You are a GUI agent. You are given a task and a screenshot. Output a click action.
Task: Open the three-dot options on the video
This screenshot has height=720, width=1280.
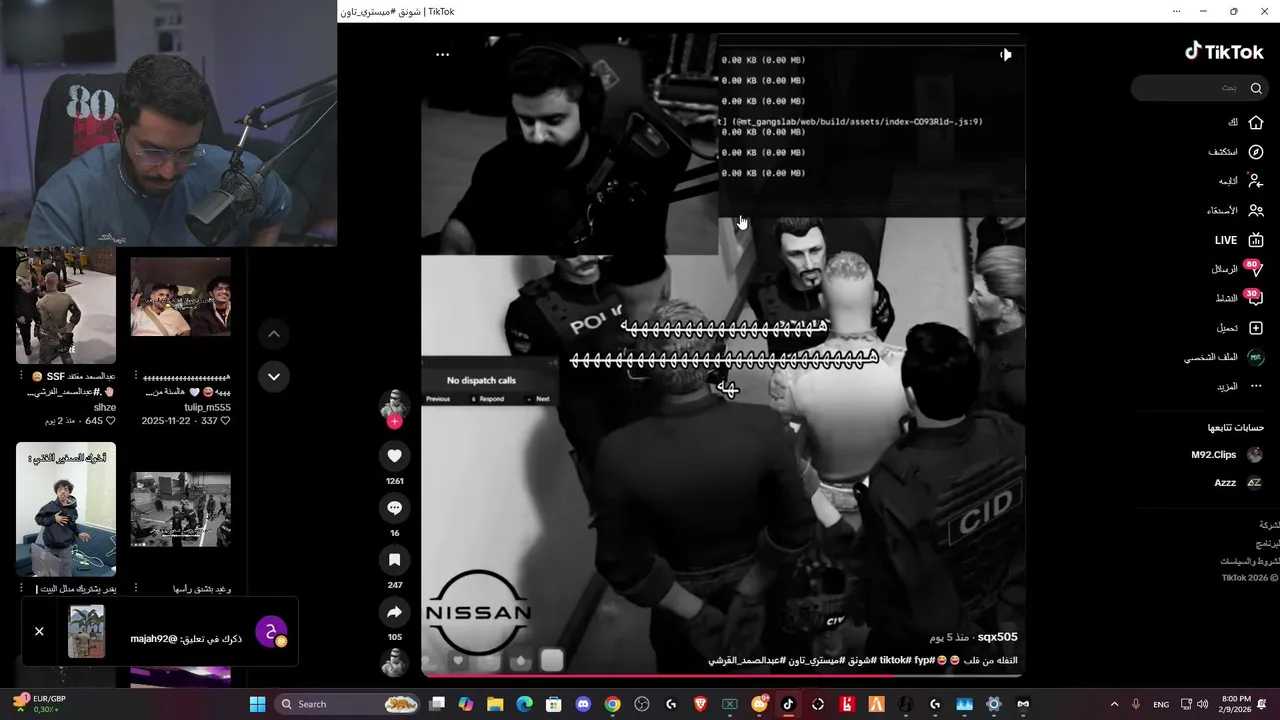coord(442,55)
